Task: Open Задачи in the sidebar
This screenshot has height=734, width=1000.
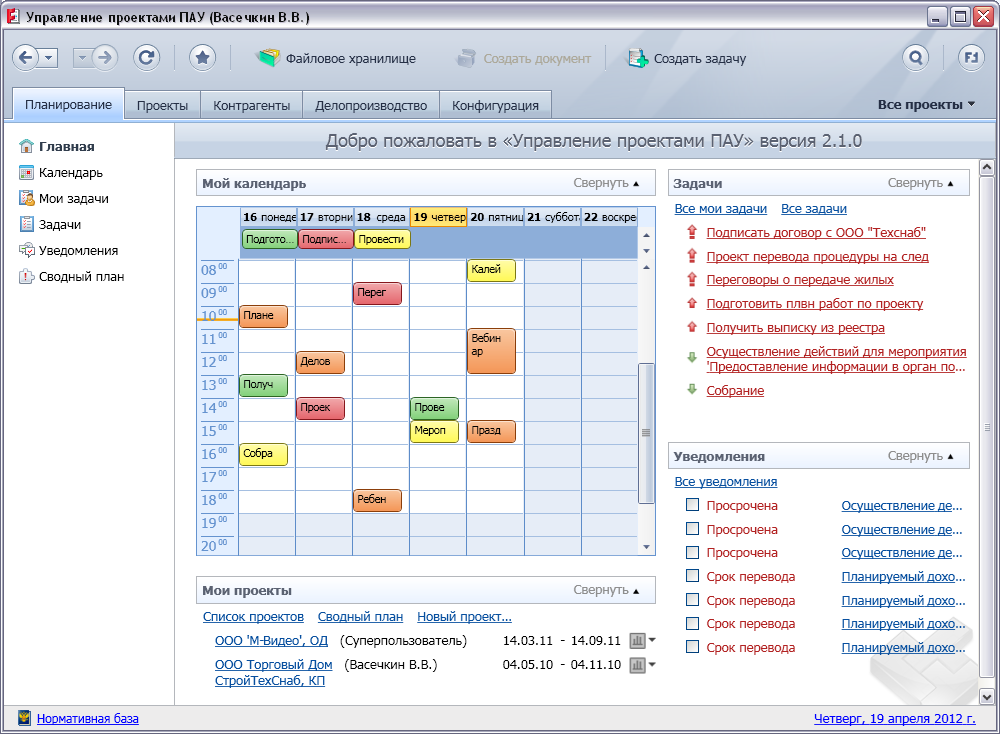Action: (50, 224)
